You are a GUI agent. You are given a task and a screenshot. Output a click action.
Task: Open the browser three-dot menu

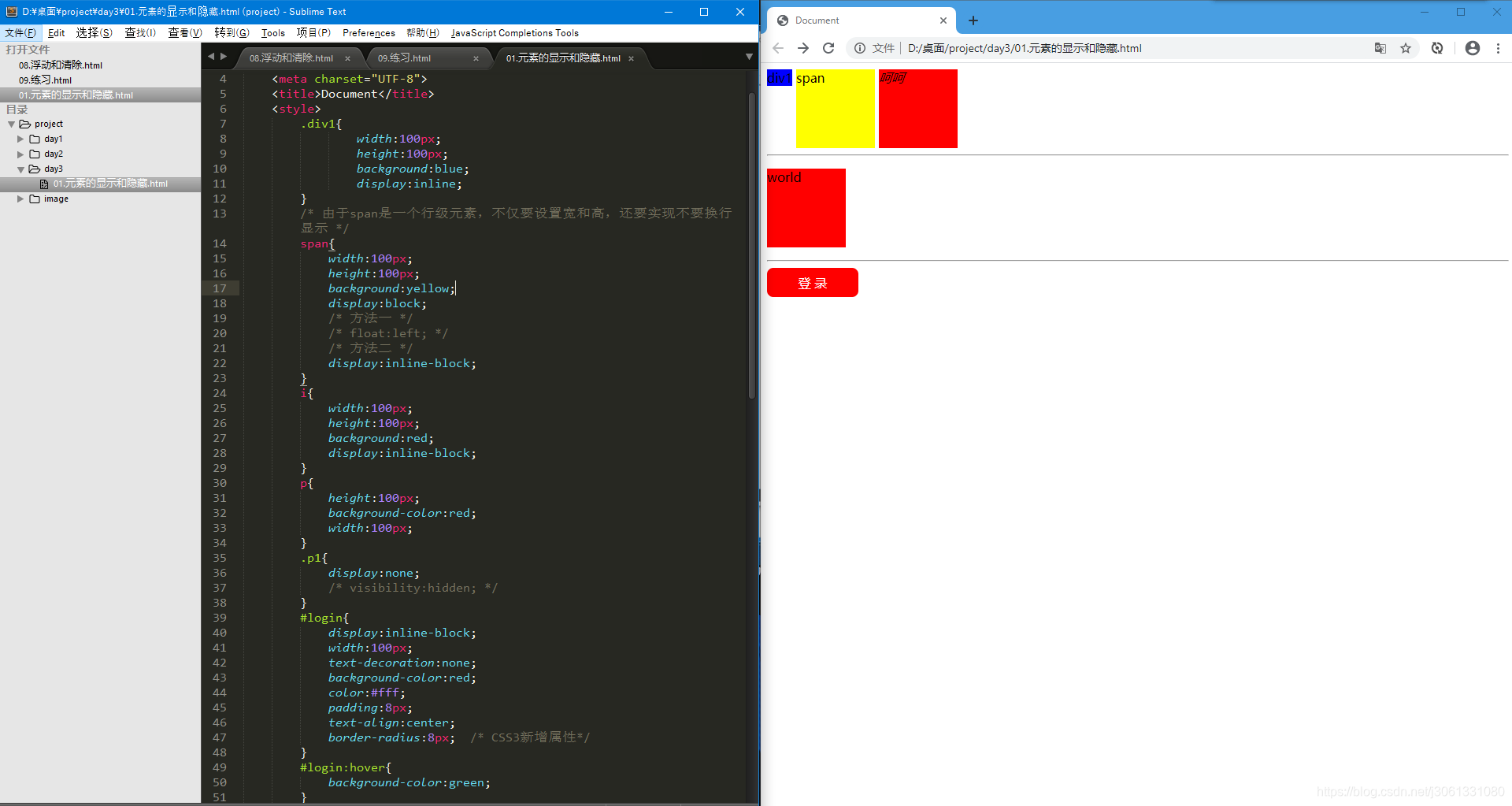[1498, 48]
